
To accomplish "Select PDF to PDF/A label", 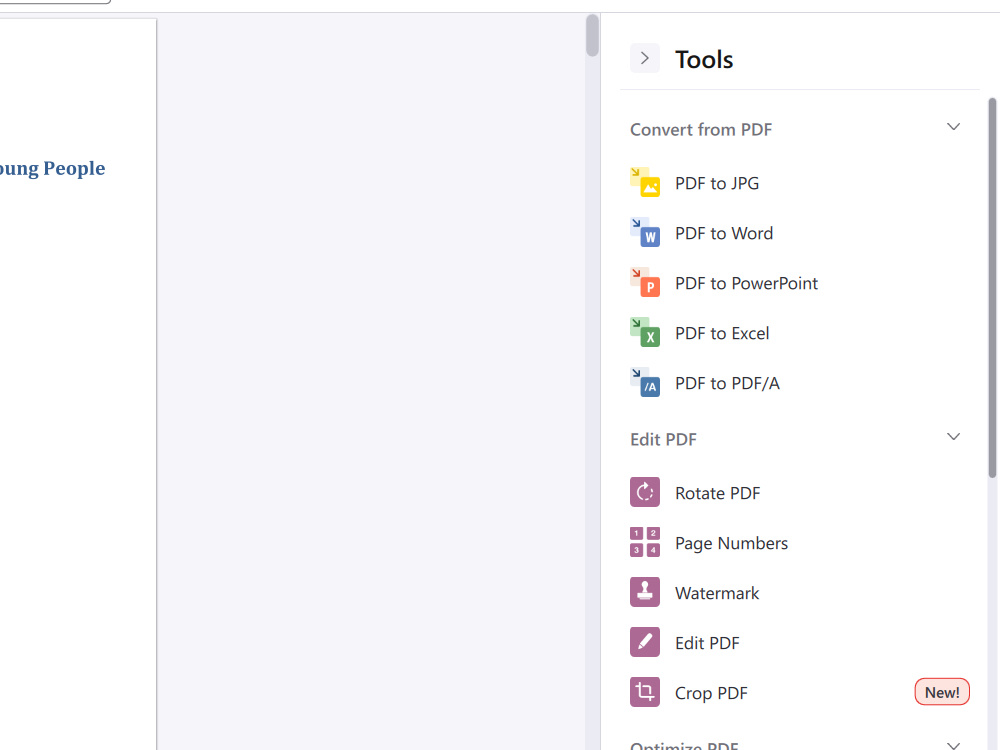I will point(727,383).
